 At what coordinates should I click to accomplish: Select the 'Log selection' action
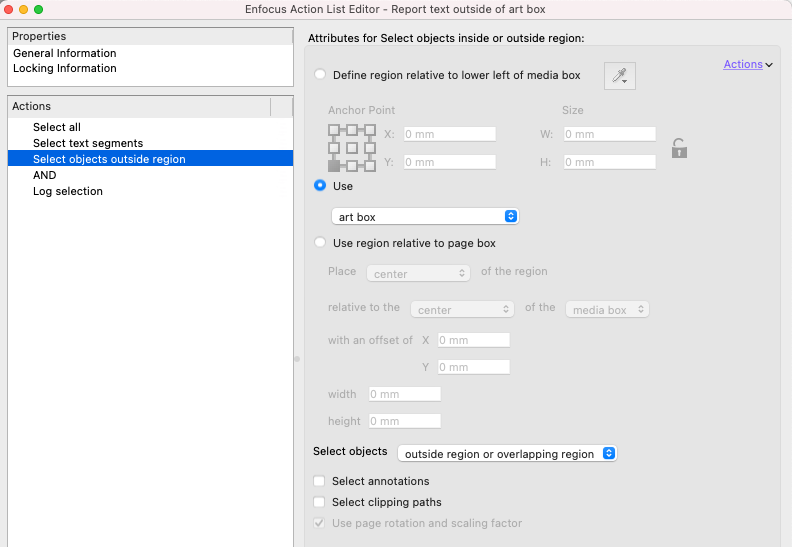[151, 191]
